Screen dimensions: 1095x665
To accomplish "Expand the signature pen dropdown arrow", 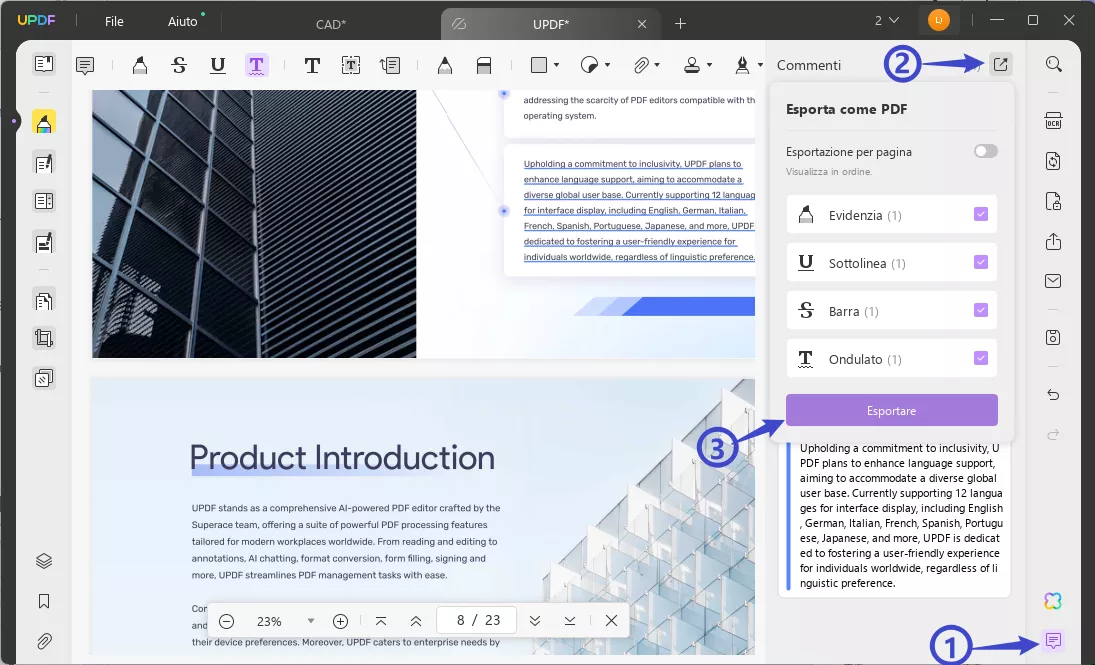I will pyautogui.click(x=760, y=66).
